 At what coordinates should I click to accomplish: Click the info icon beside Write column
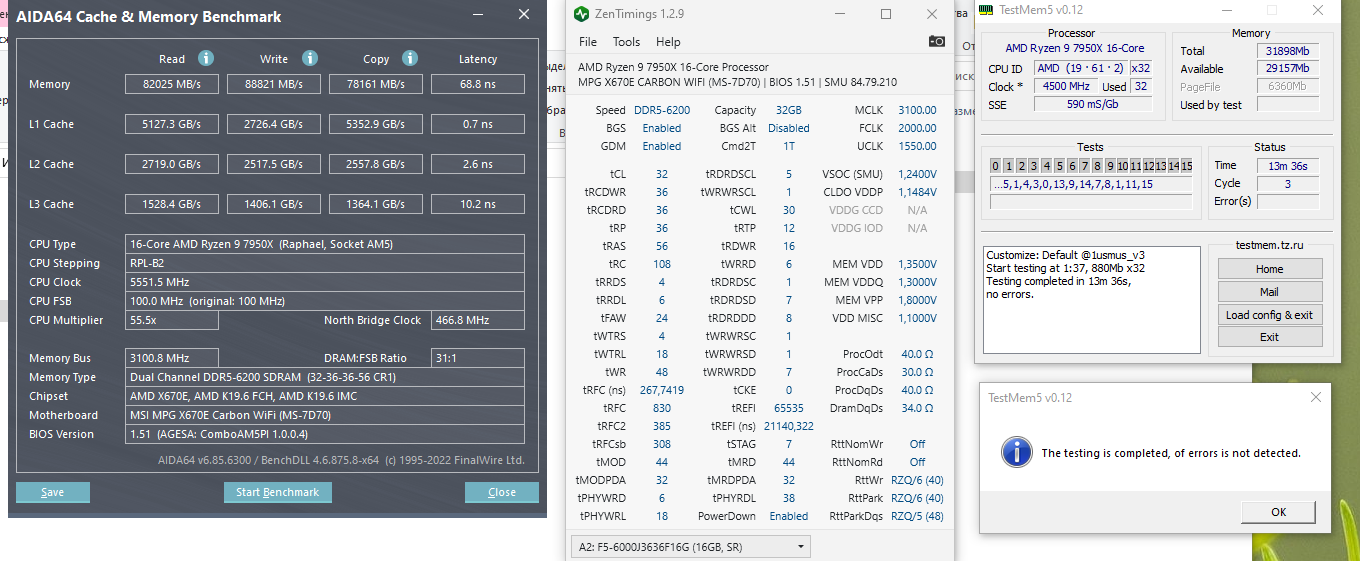pos(310,58)
